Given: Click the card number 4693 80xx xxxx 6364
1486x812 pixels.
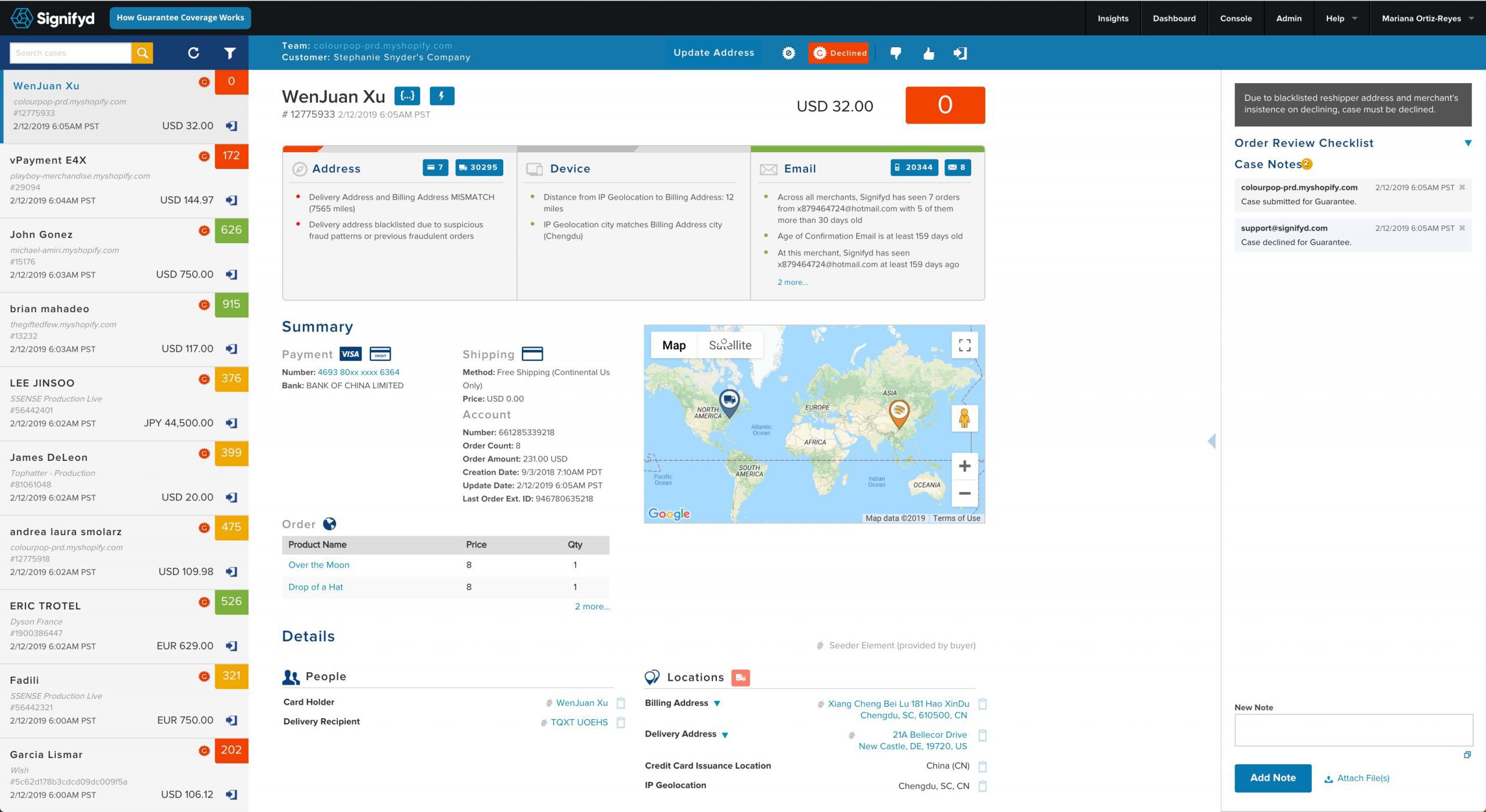Looking at the screenshot, I should tap(358, 372).
